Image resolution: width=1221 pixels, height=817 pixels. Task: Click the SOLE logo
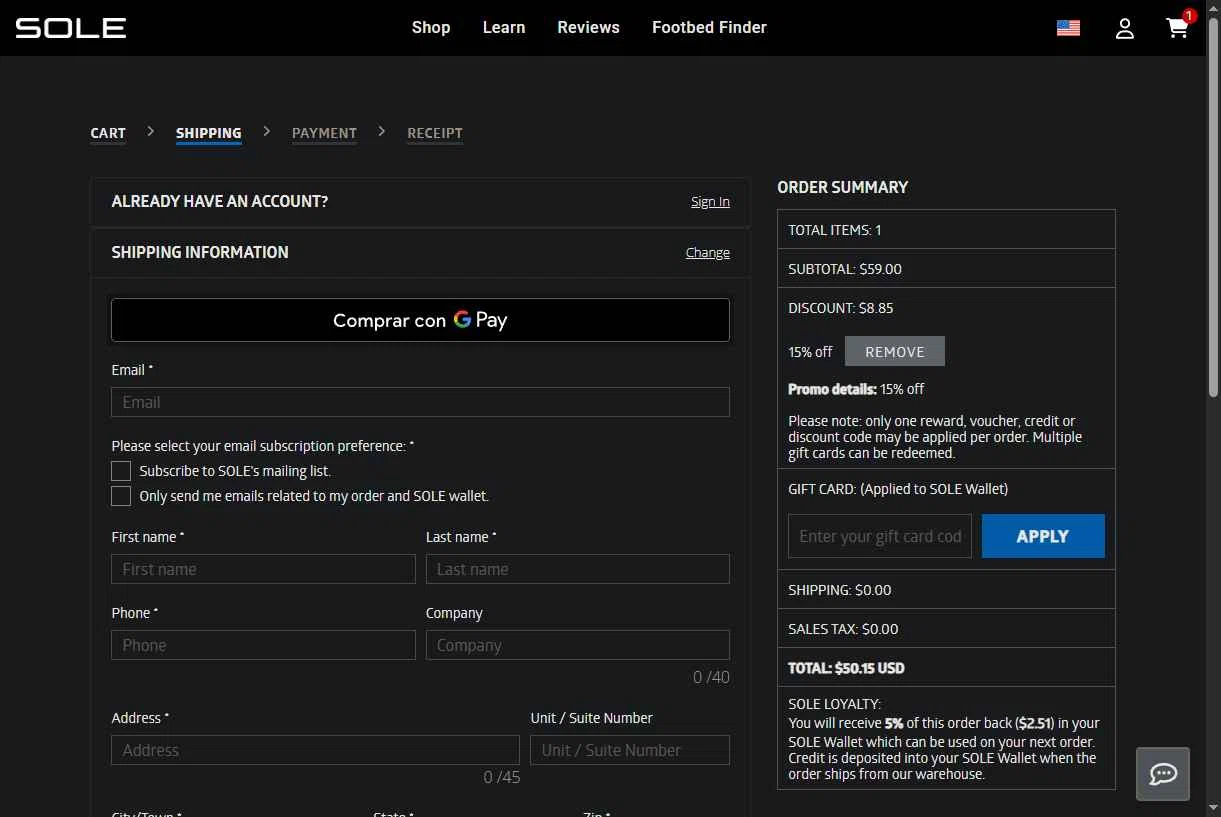pyautogui.click(x=70, y=28)
